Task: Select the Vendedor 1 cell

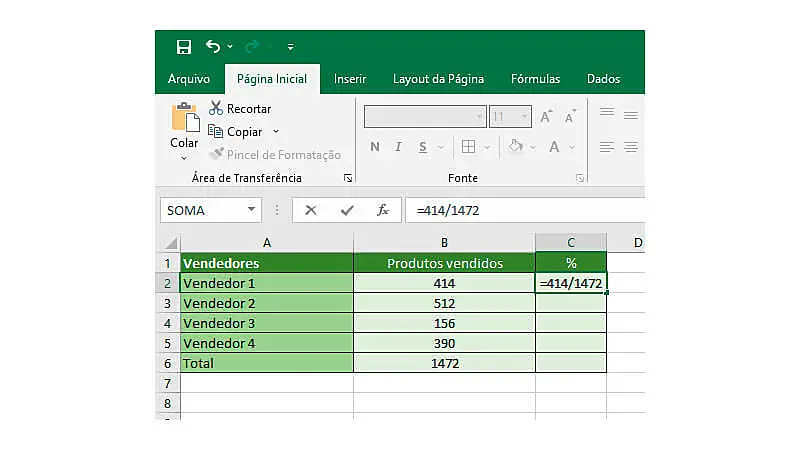Action: [x=267, y=283]
